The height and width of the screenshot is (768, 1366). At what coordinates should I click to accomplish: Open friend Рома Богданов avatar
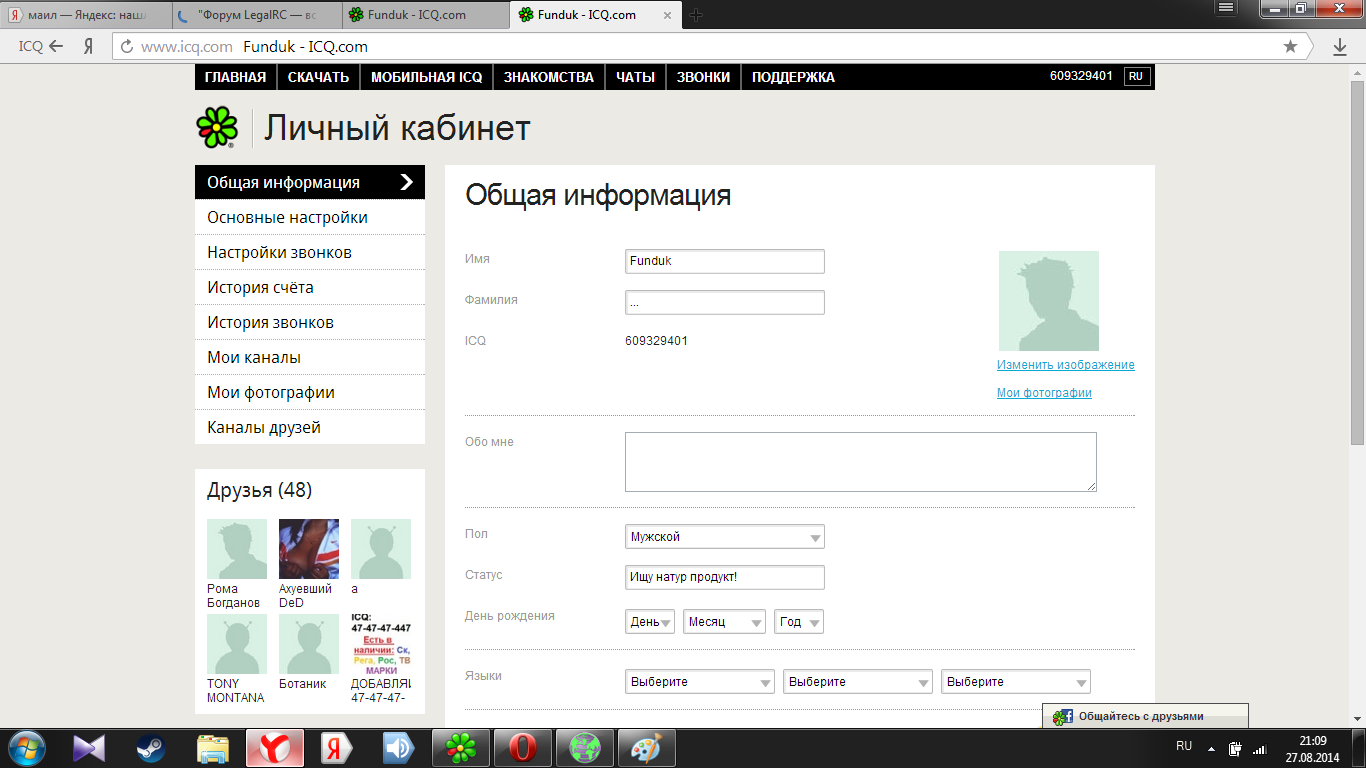coord(237,549)
